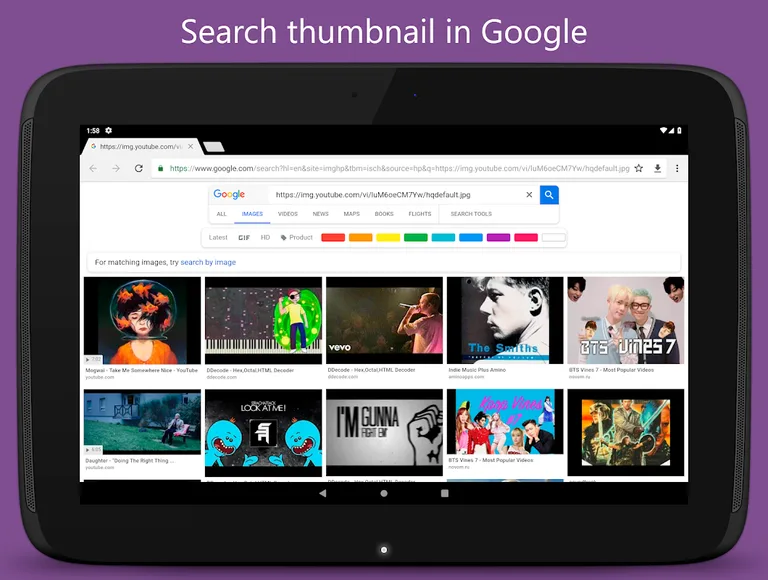Image resolution: width=768 pixels, height=580 pixels.
Task: Filter images by pink color swatch
Action: click(x=526, y=238)
